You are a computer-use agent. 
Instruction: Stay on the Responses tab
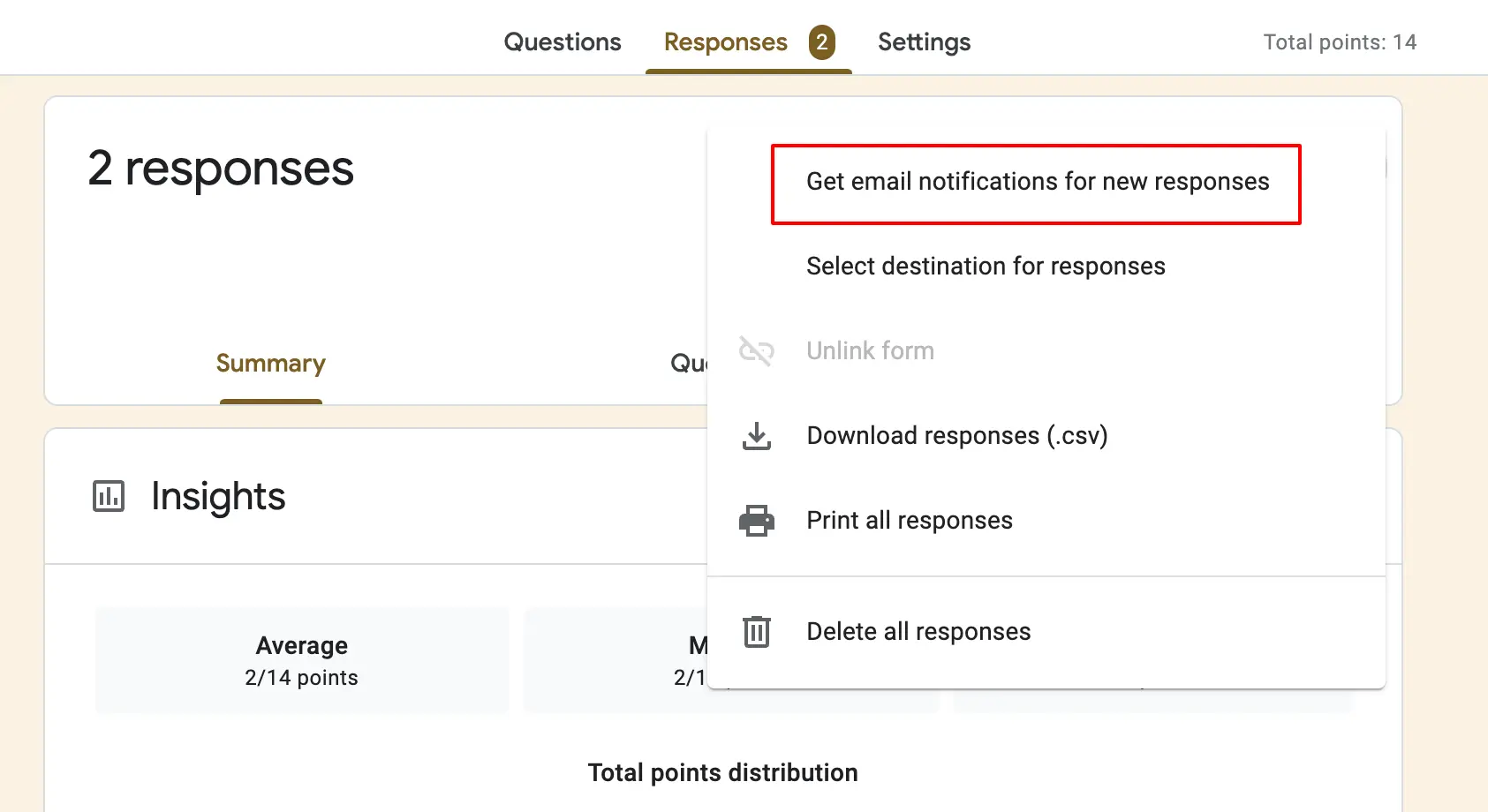(724, 41)
